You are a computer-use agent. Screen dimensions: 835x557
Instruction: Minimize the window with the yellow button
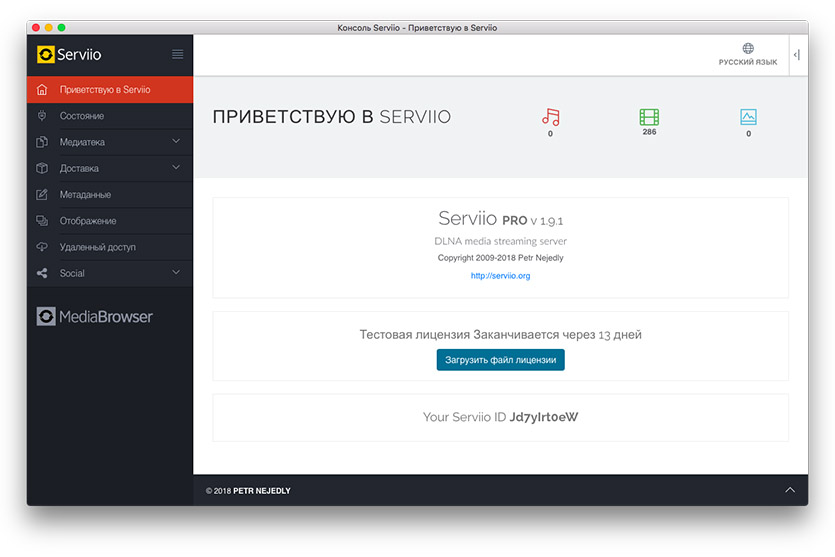pos(48,28)
